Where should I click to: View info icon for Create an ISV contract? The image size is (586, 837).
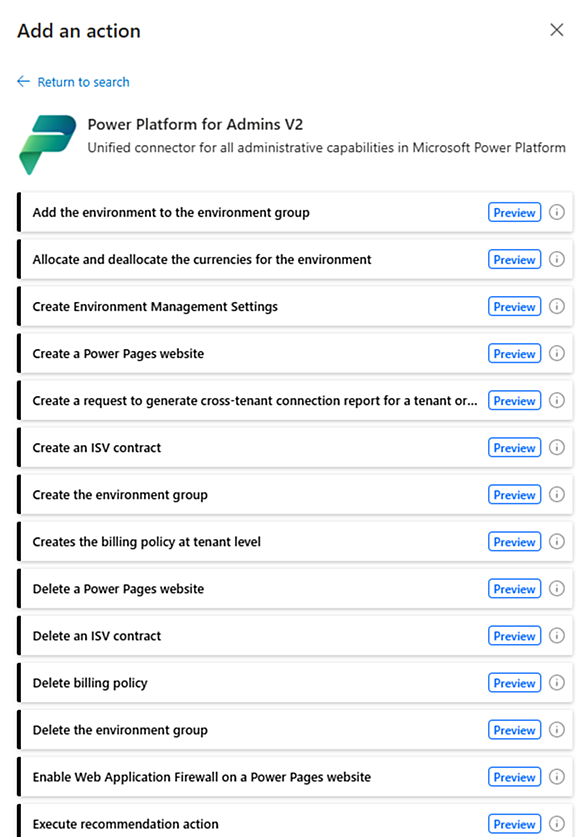557,447
